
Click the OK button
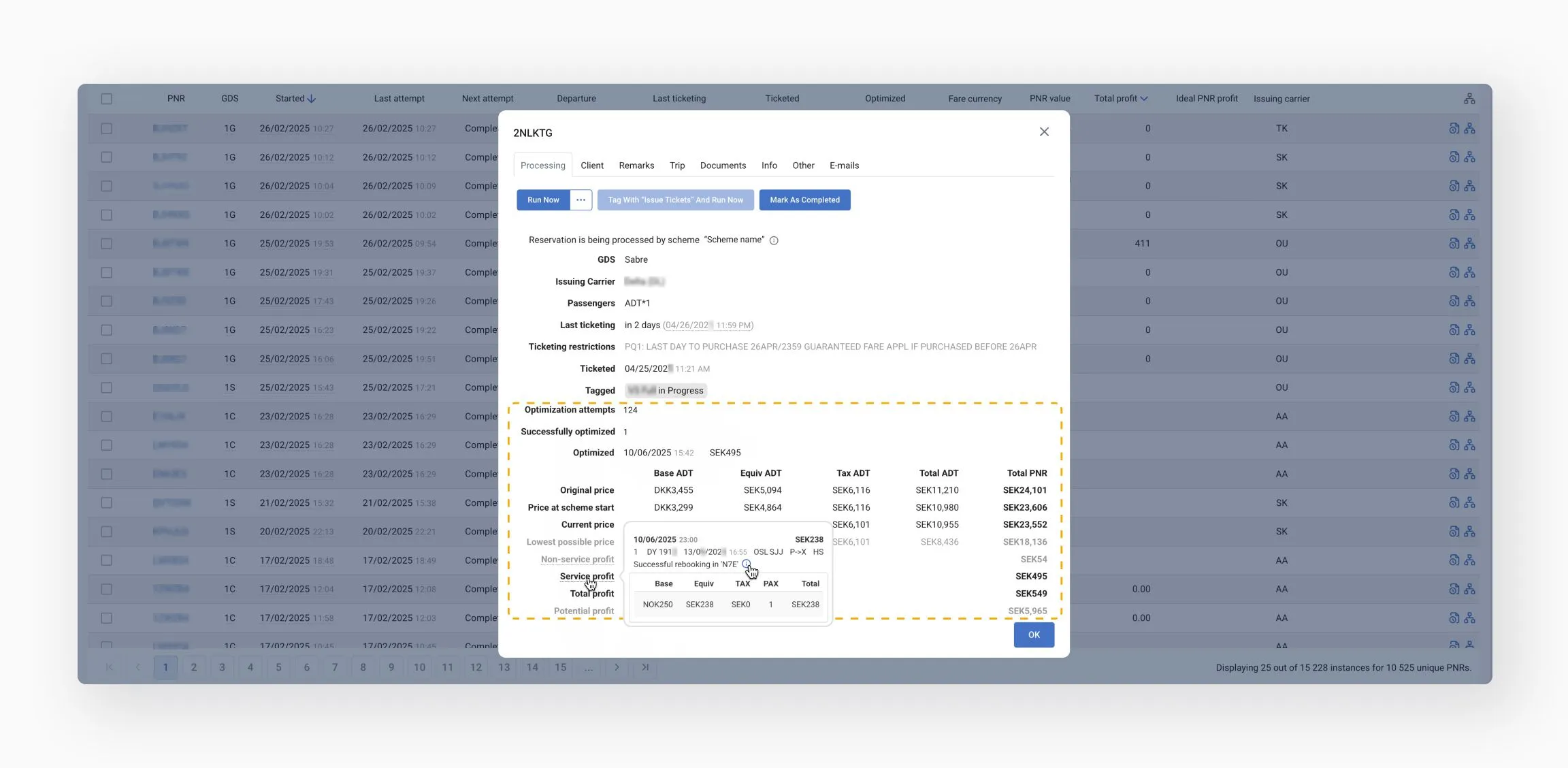[1034, 635]
